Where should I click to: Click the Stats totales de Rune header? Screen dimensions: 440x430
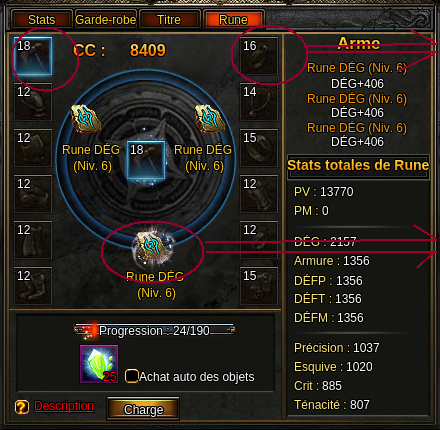(358, 166)
